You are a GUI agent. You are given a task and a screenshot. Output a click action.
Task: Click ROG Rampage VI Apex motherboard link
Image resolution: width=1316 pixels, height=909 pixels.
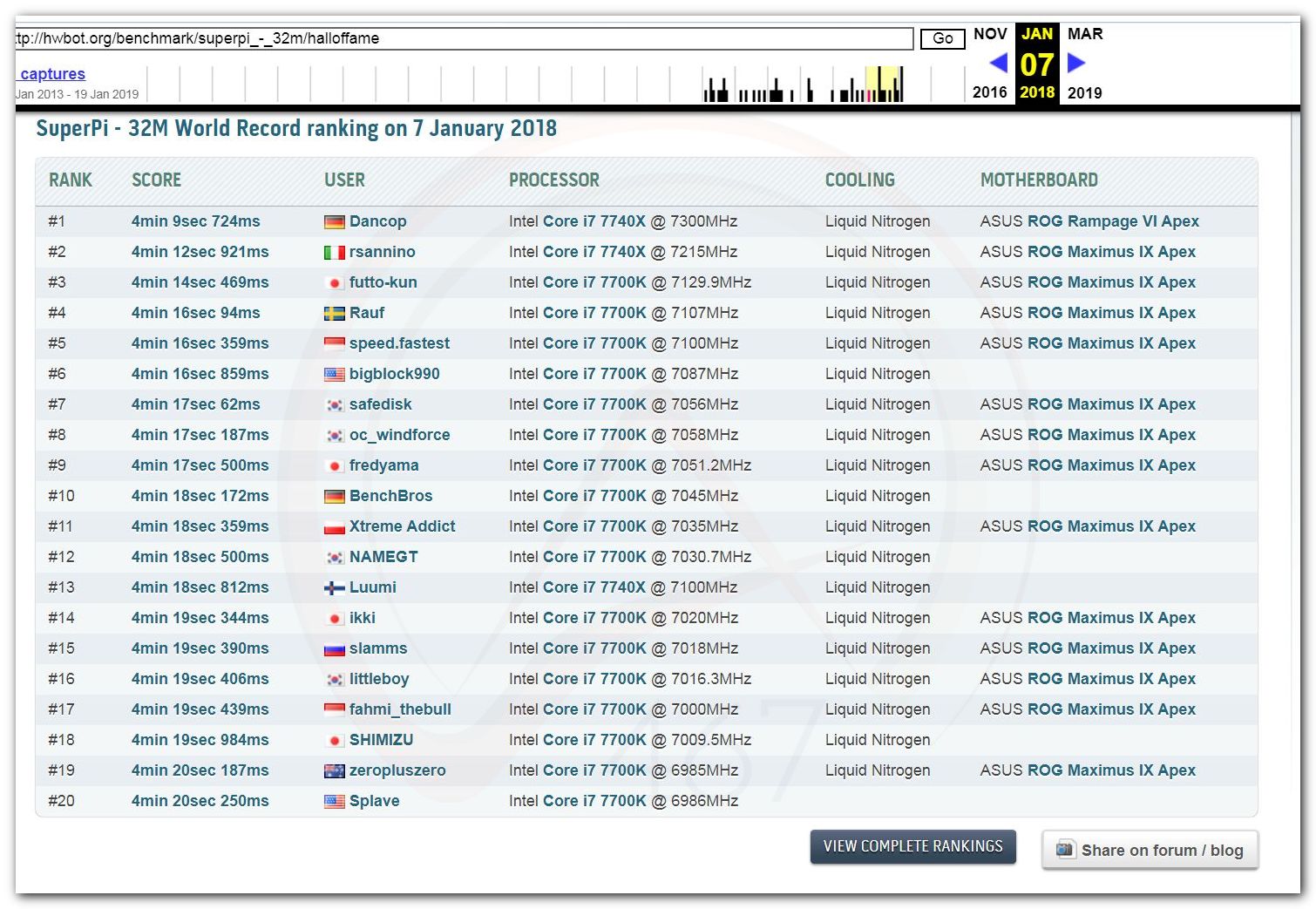[1113, 221]
